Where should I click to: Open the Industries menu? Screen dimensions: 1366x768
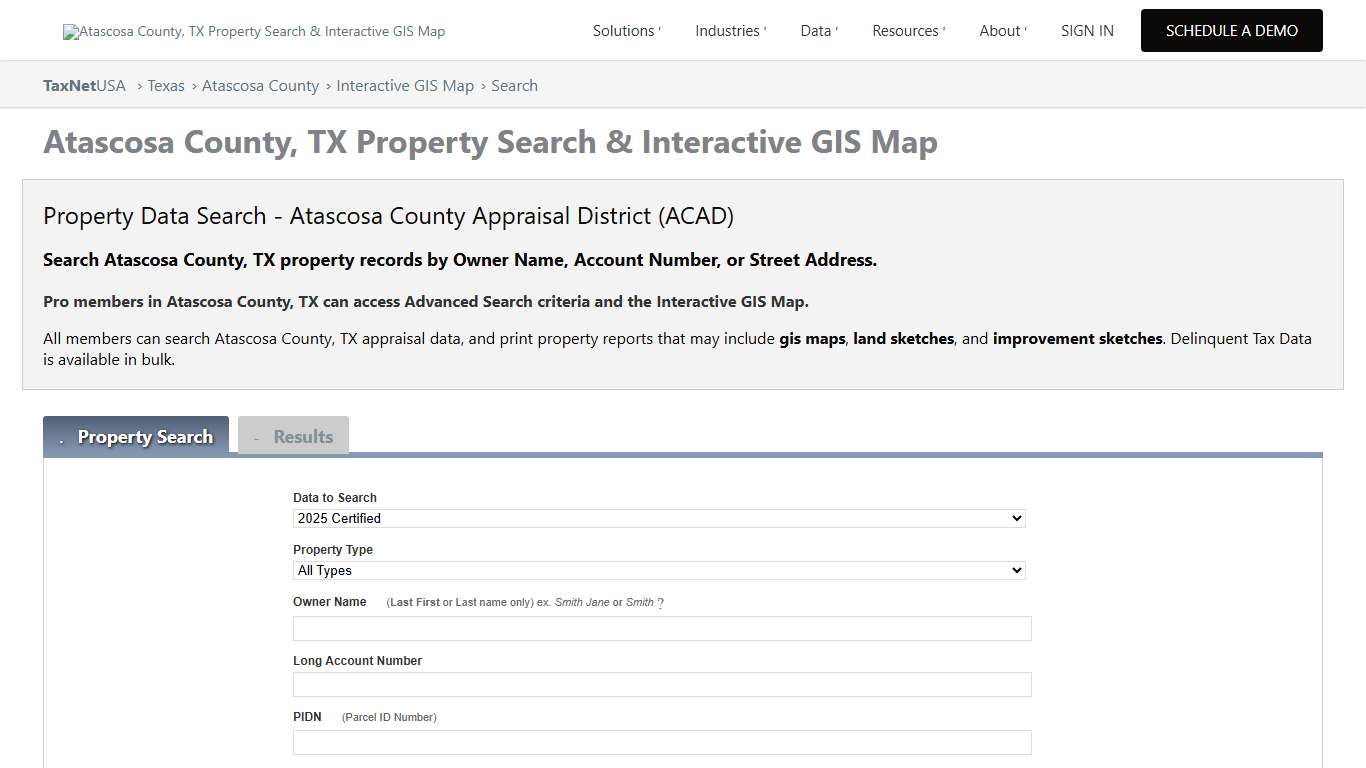click(727, 30)
